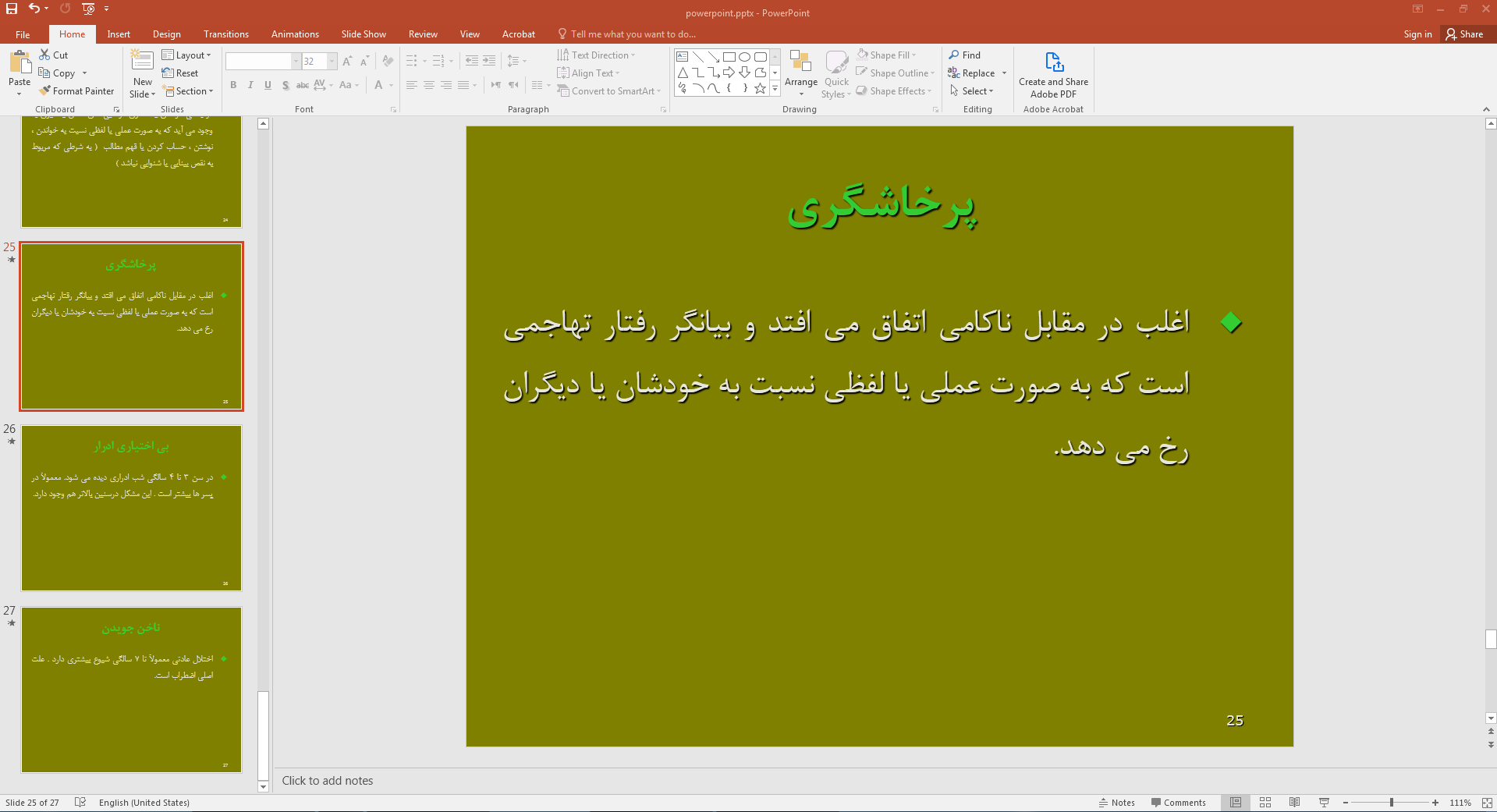Toggle Italic formatting

[250, 85]
